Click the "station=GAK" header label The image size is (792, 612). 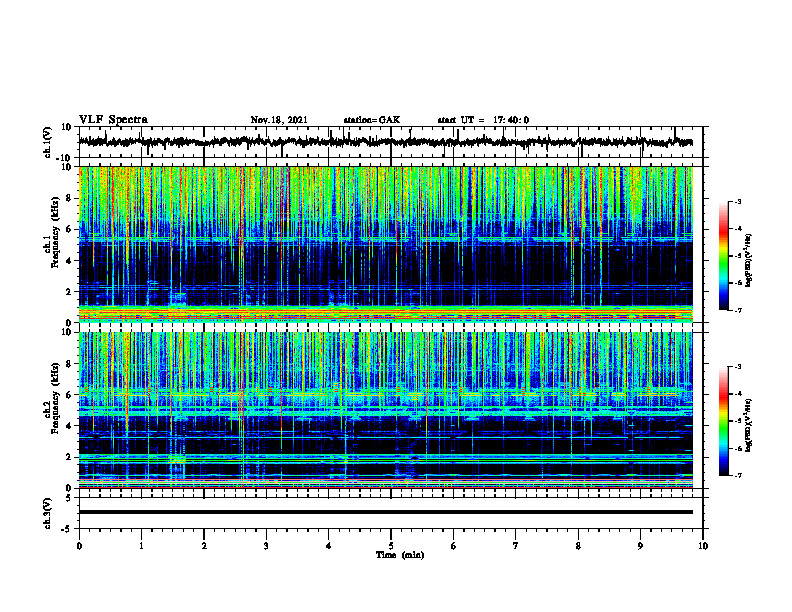372,120
